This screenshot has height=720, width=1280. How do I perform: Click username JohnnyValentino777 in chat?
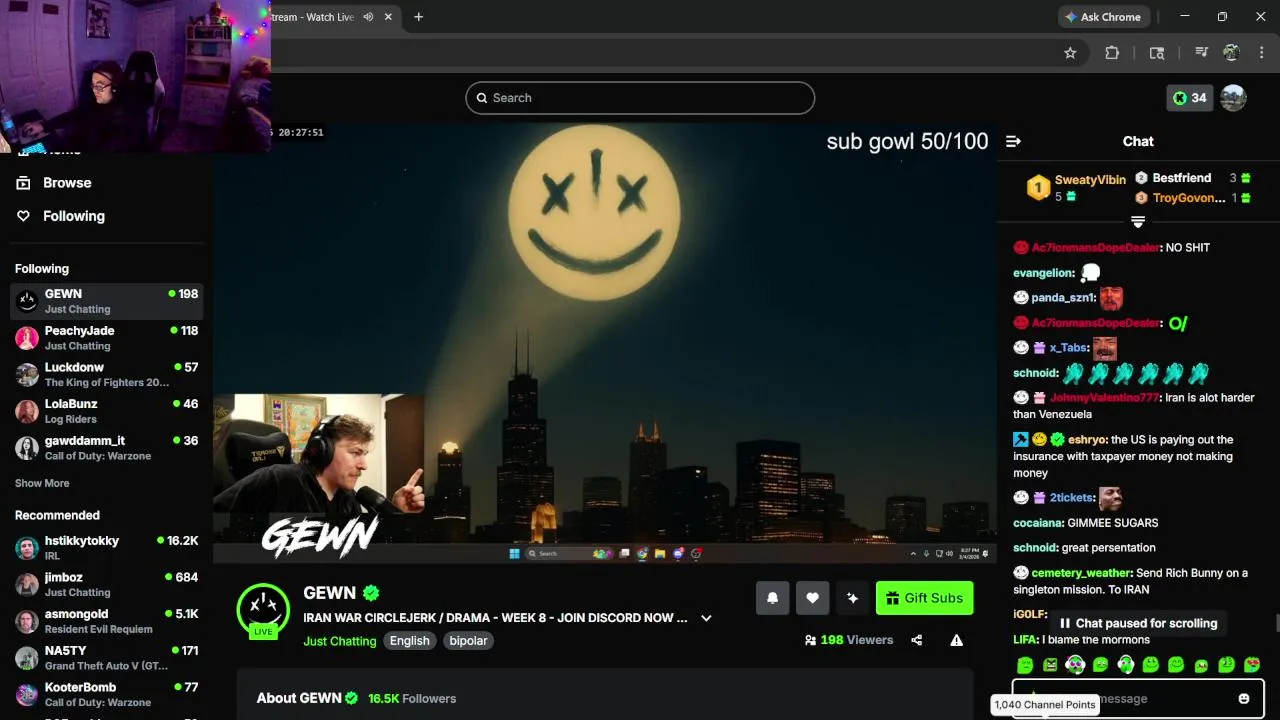1104,398
